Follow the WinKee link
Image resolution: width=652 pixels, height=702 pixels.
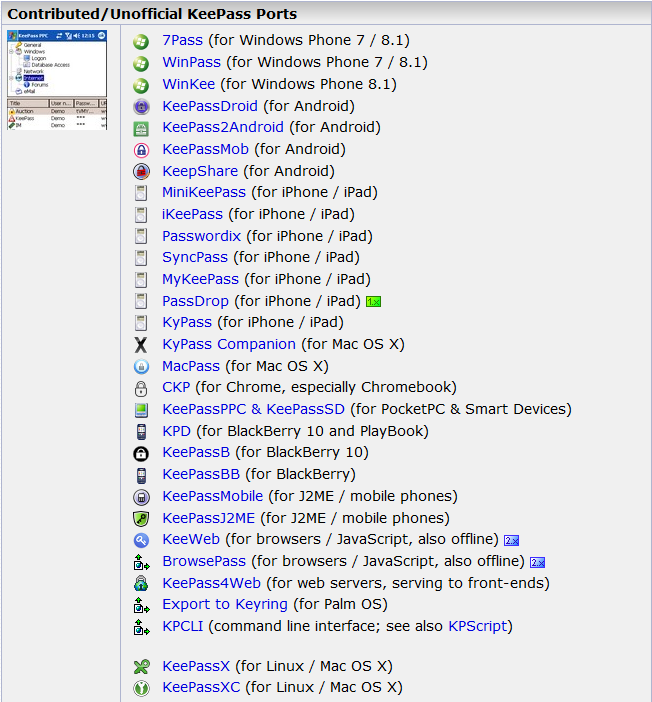tap(189, 84)
